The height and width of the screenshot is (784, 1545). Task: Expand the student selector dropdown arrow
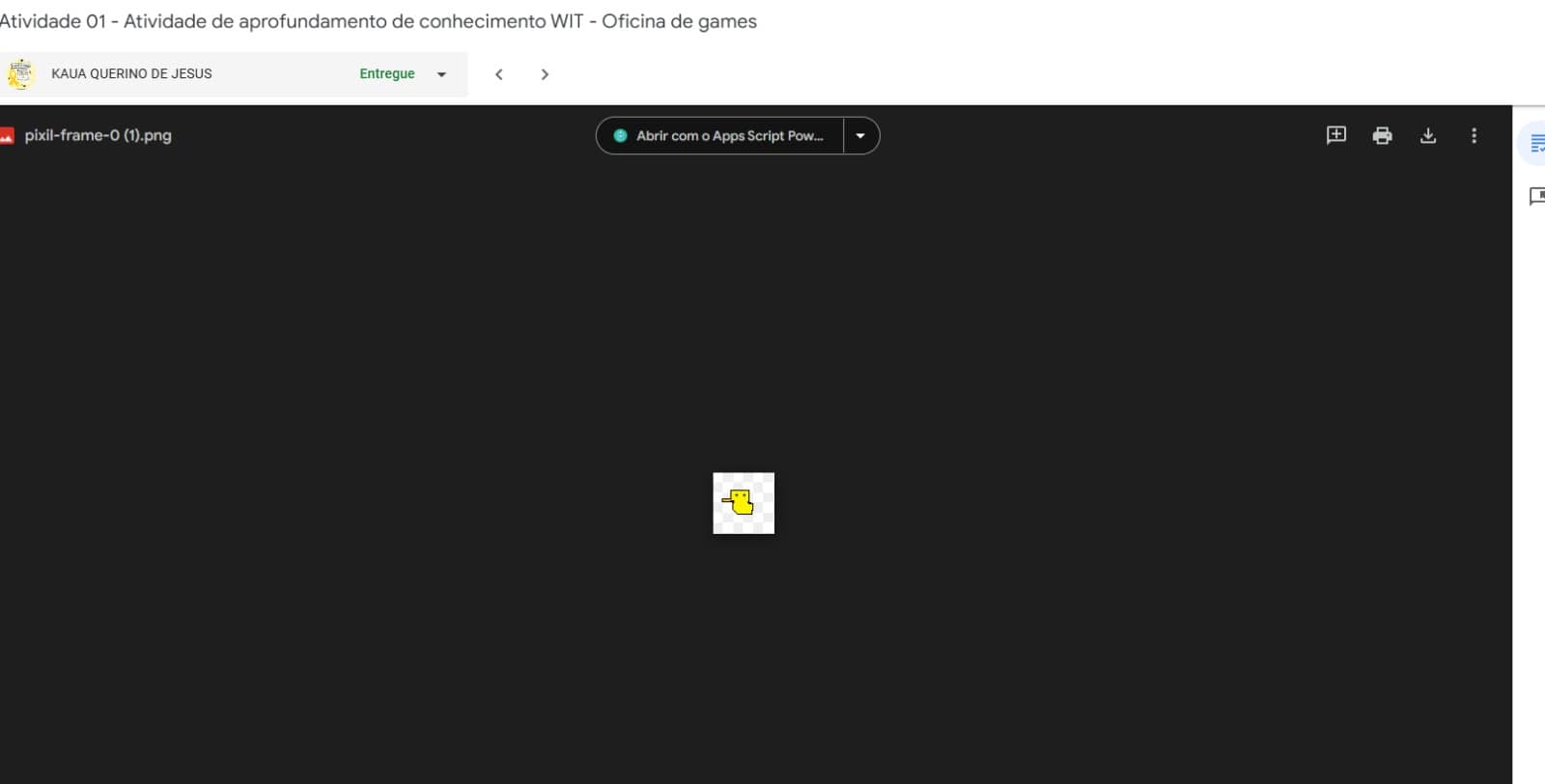[x=441, y=74]
